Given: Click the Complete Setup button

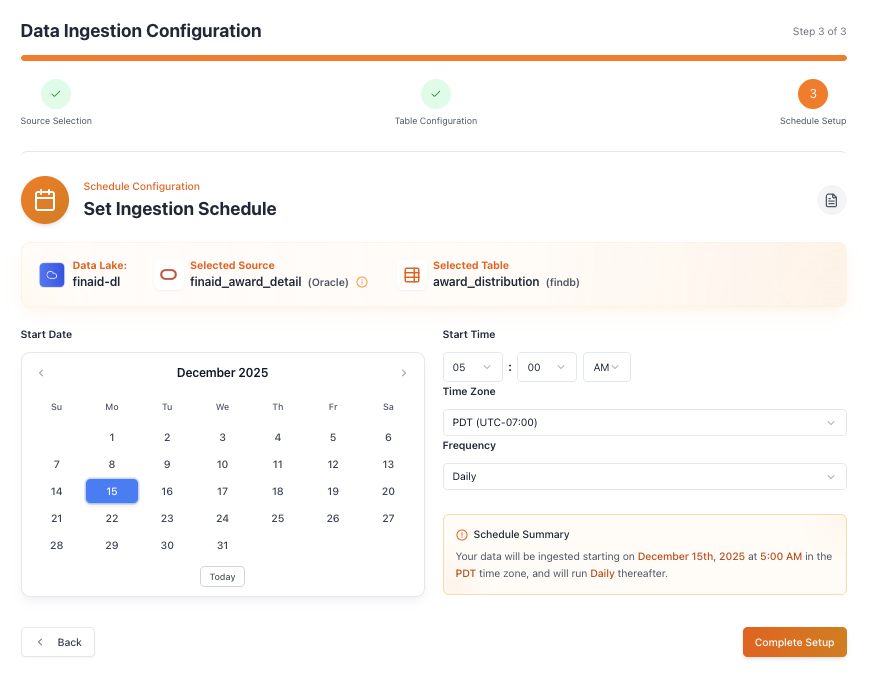Looking at the screenshot, I should 794,642.
